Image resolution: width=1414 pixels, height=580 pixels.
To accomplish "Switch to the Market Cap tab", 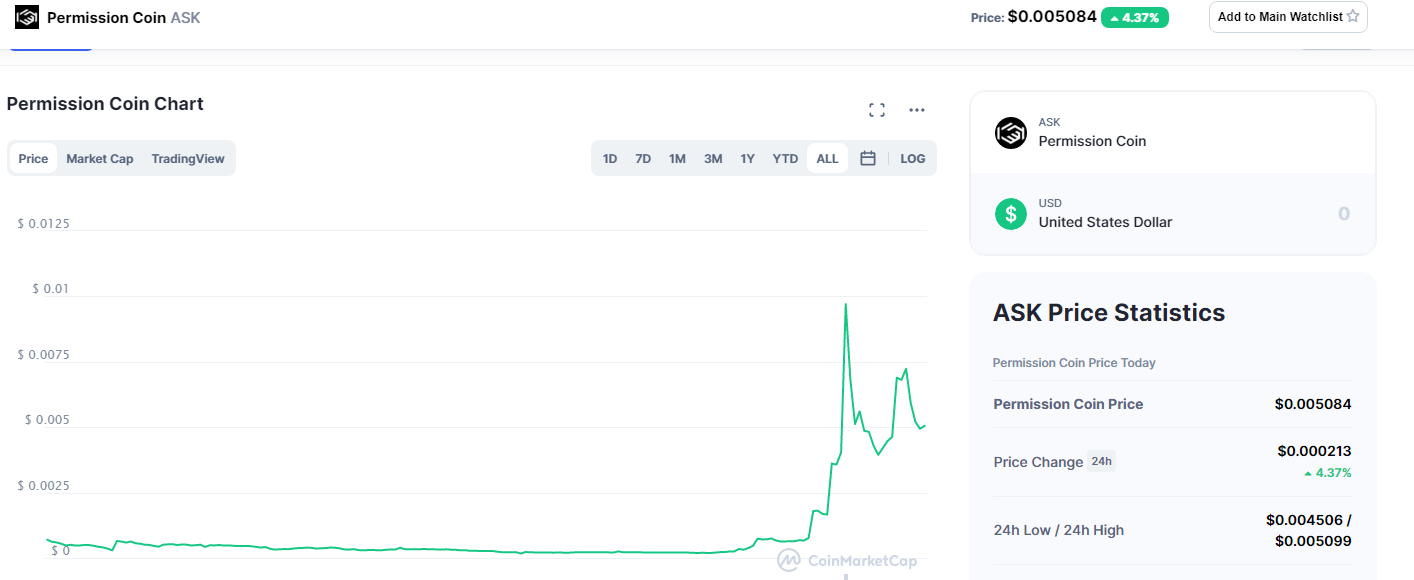I will [x=100, y=158].
